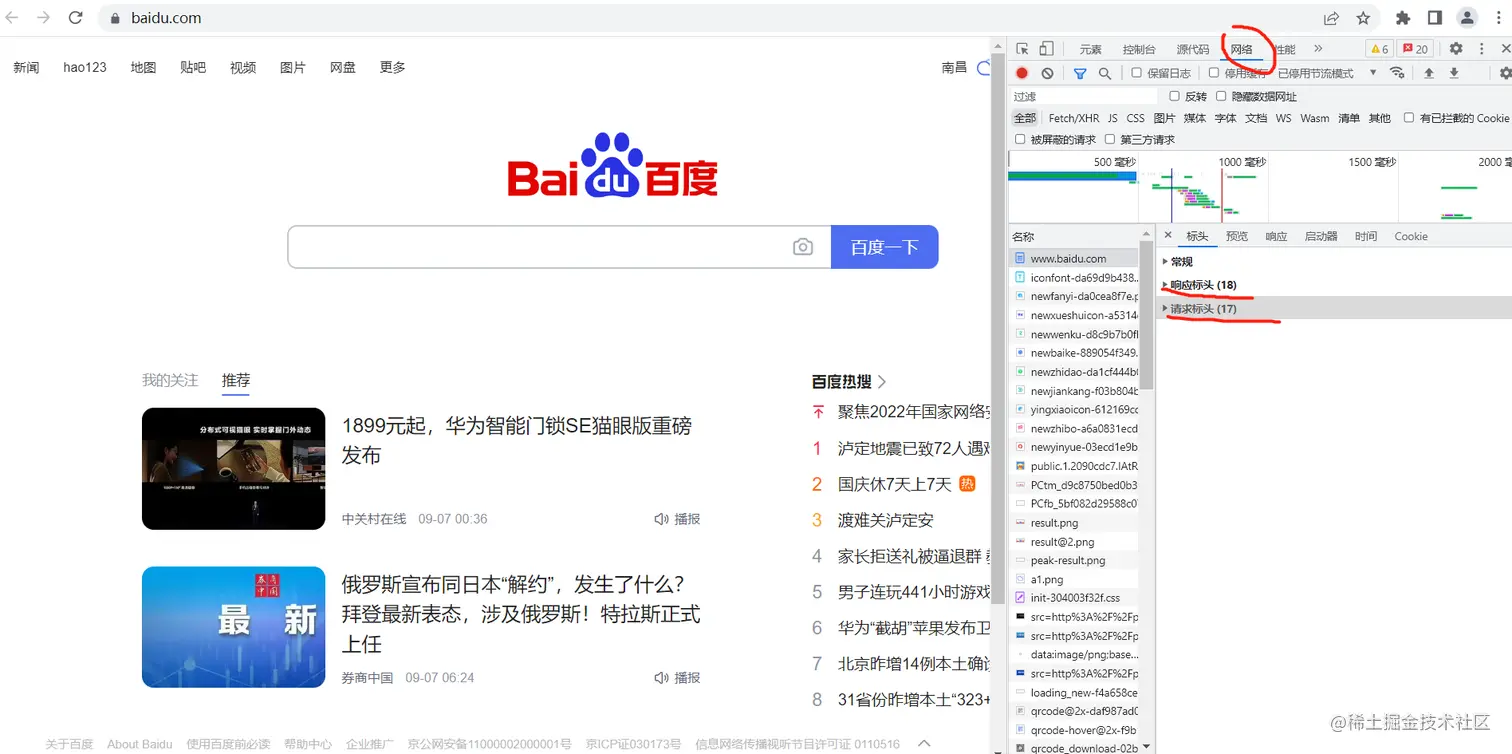Screen dimensions: 1512x754
Task: Open network conditions wifi icon
Action: pyautogui.click(x=1397, y=73)
